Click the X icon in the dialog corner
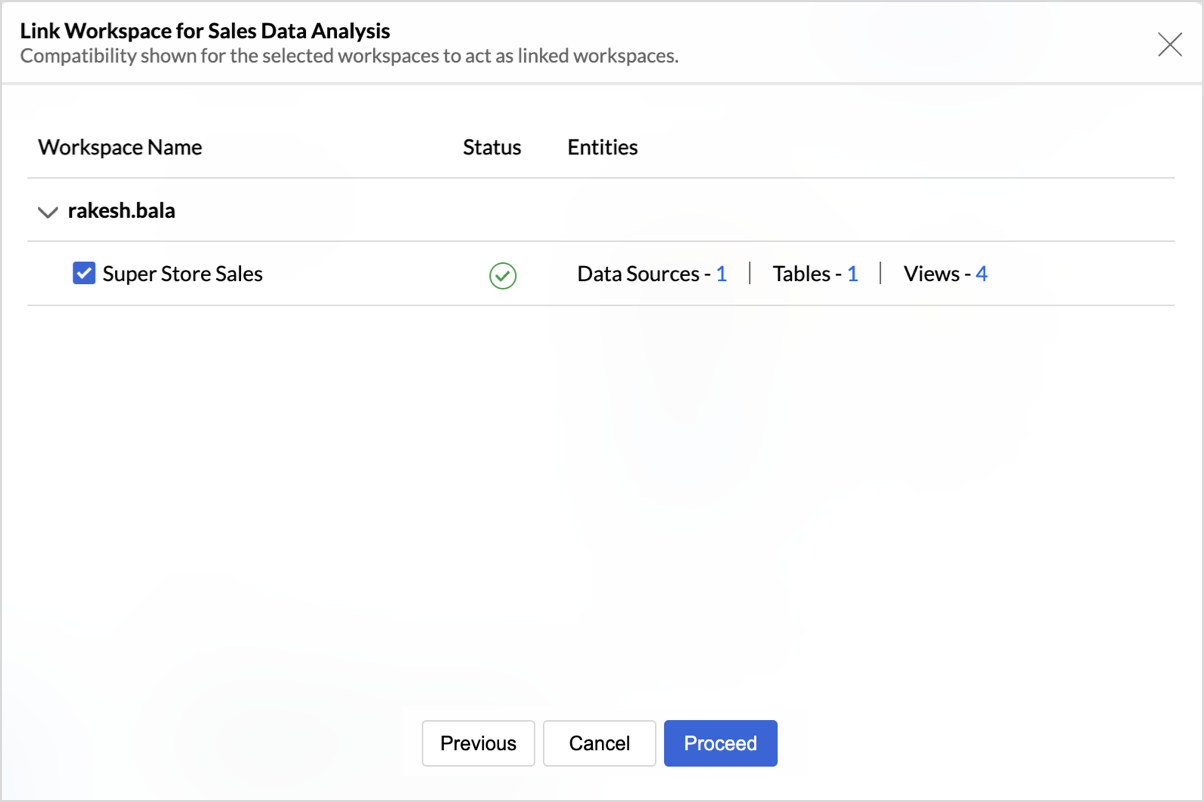The height and width of the screenshot is (802, 1204). pyautogui.click(x=1169, y=44)
